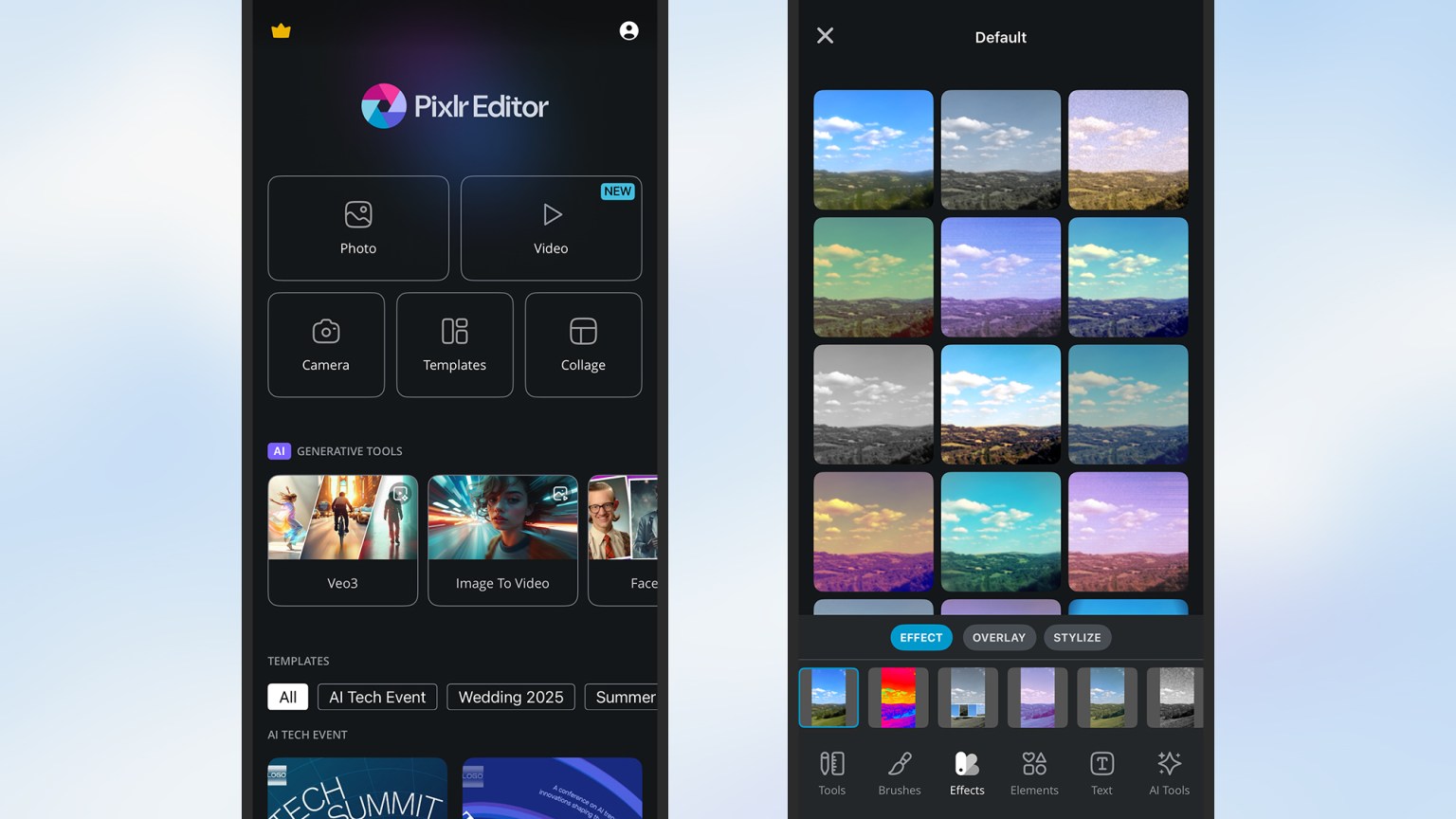This screenshot has width=1456, height=819.
Task: Start a new Photo edit
Action: pos(358,227)
